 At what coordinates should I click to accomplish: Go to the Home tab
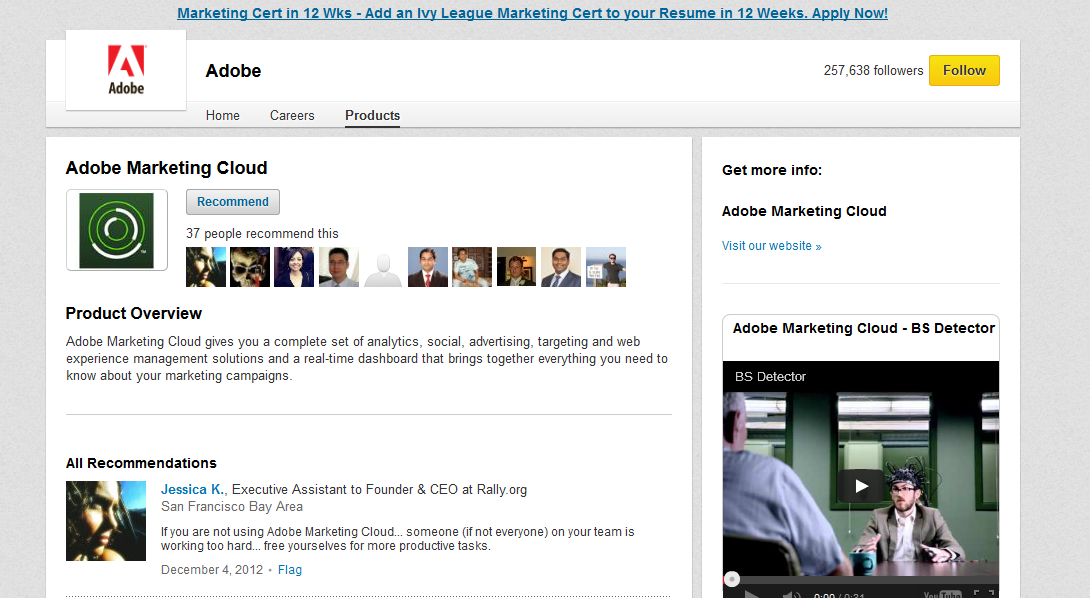pos(222,115)
